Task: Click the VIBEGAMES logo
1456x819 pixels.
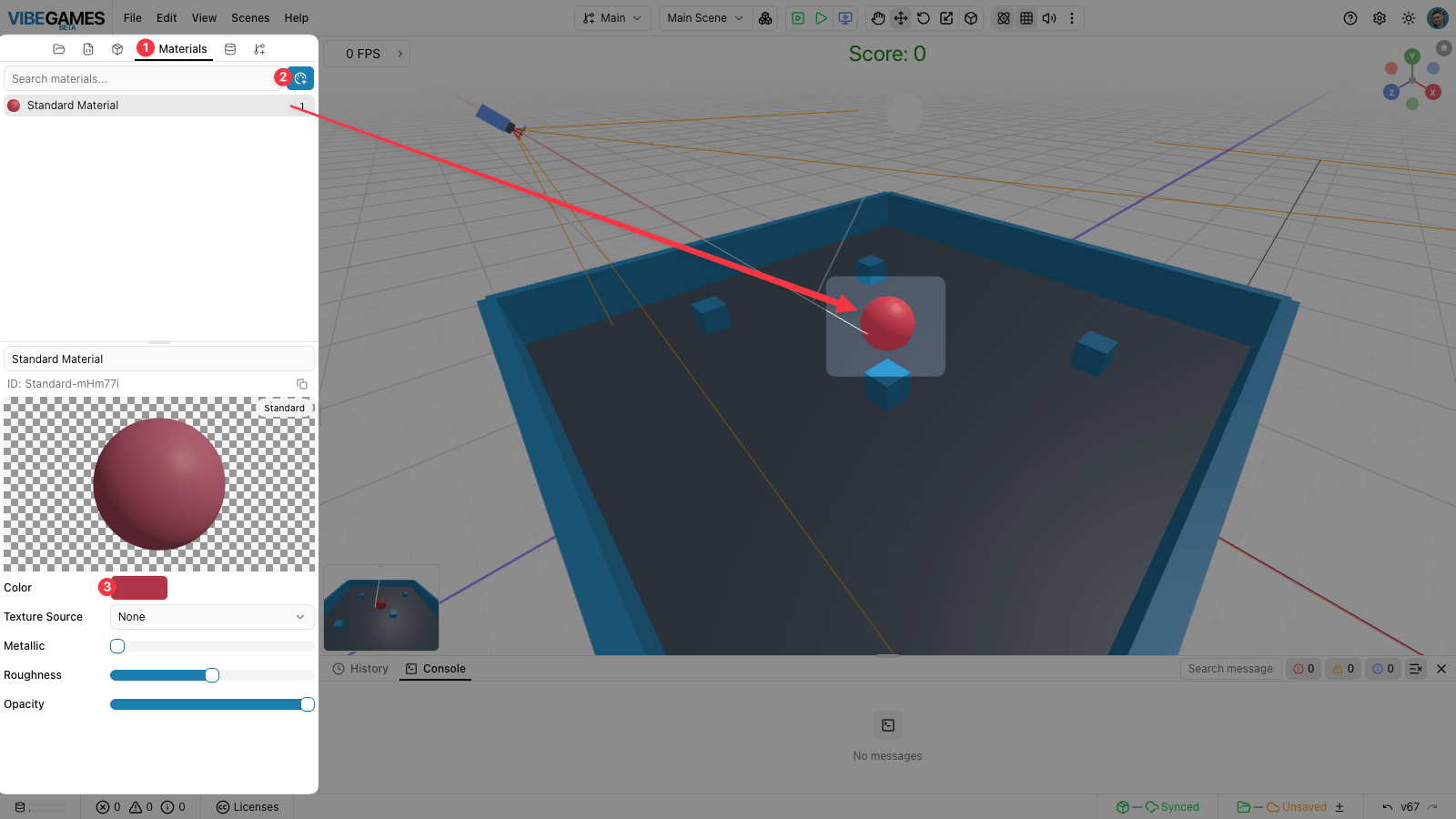Action: click(x=56, y=19)
